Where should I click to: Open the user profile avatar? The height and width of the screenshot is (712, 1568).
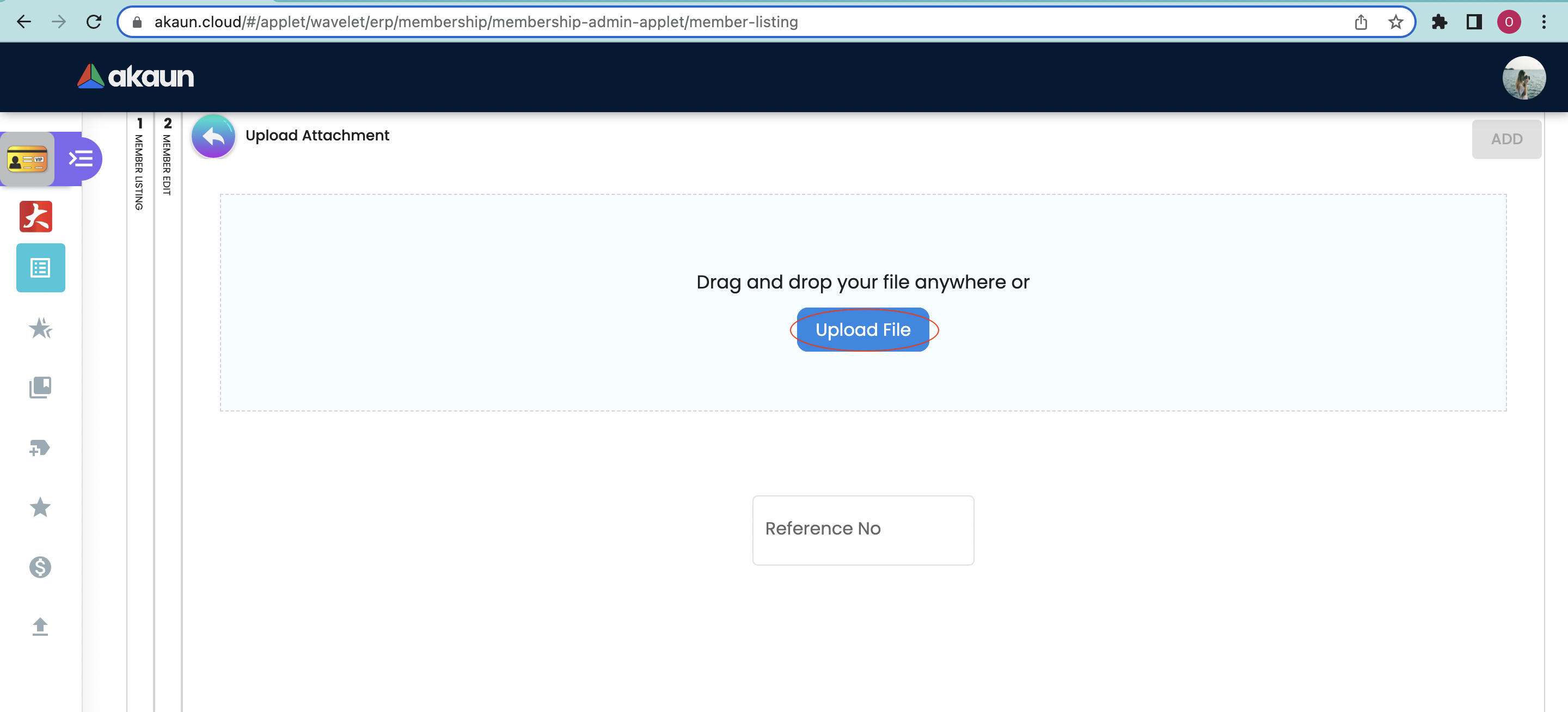(1523, 78)
